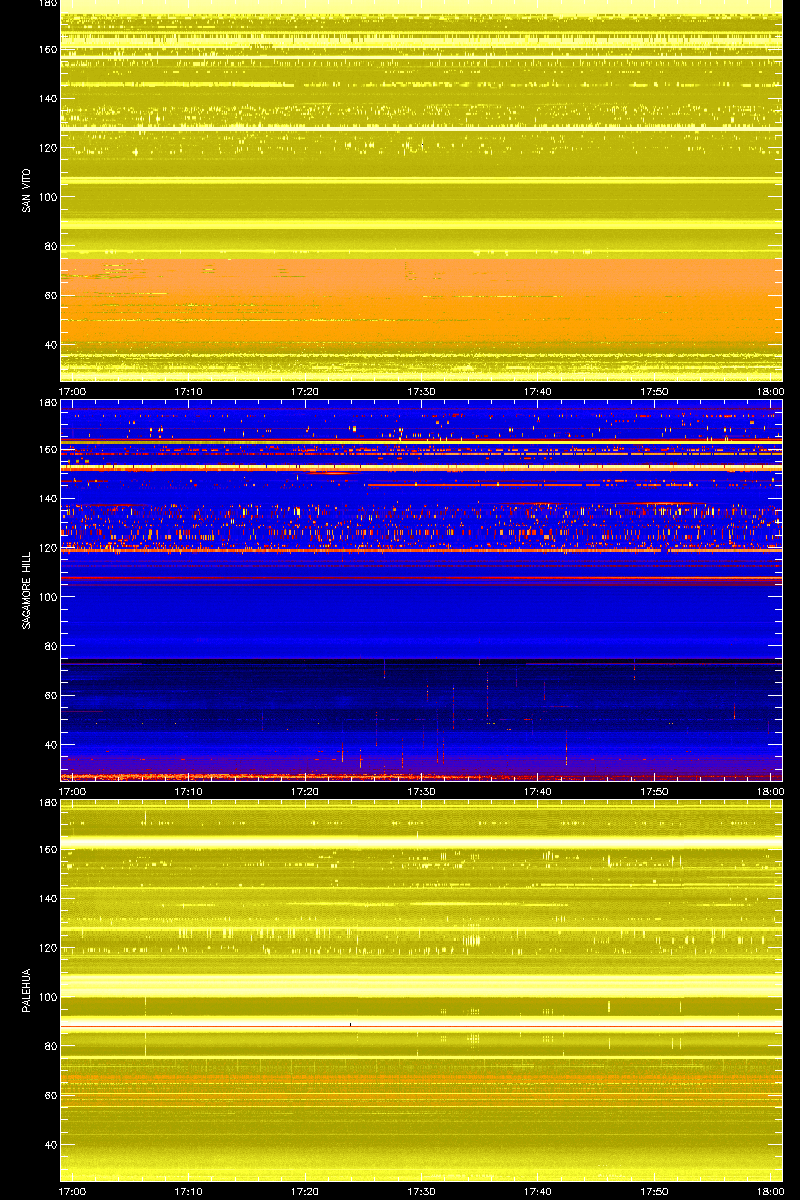Click the 120 frequency tick on San Vito axis
This screenshot has height=1200, width=800.
click(x=47, y=147)
